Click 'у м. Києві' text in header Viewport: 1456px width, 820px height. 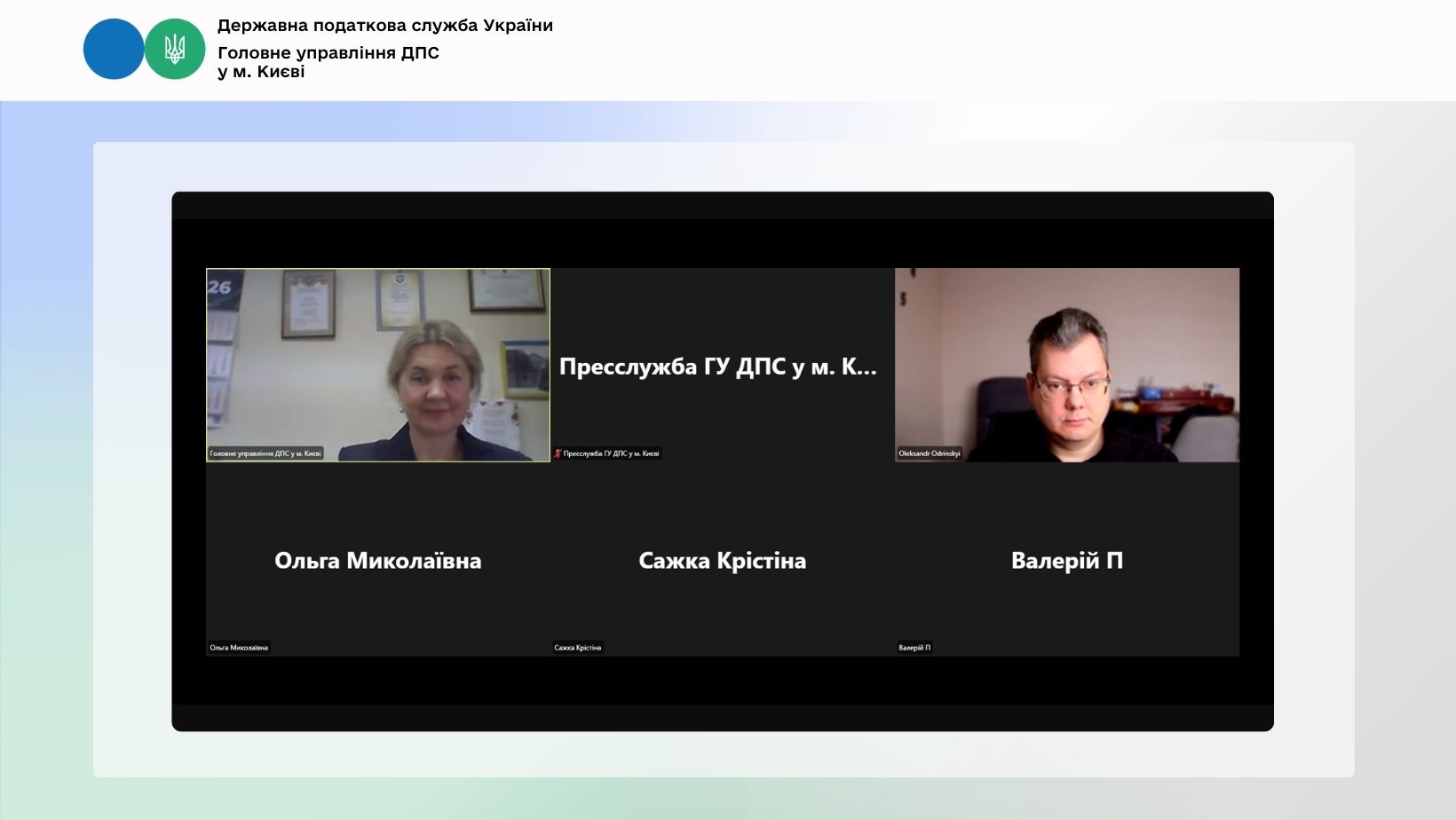[x=261, y=72]
